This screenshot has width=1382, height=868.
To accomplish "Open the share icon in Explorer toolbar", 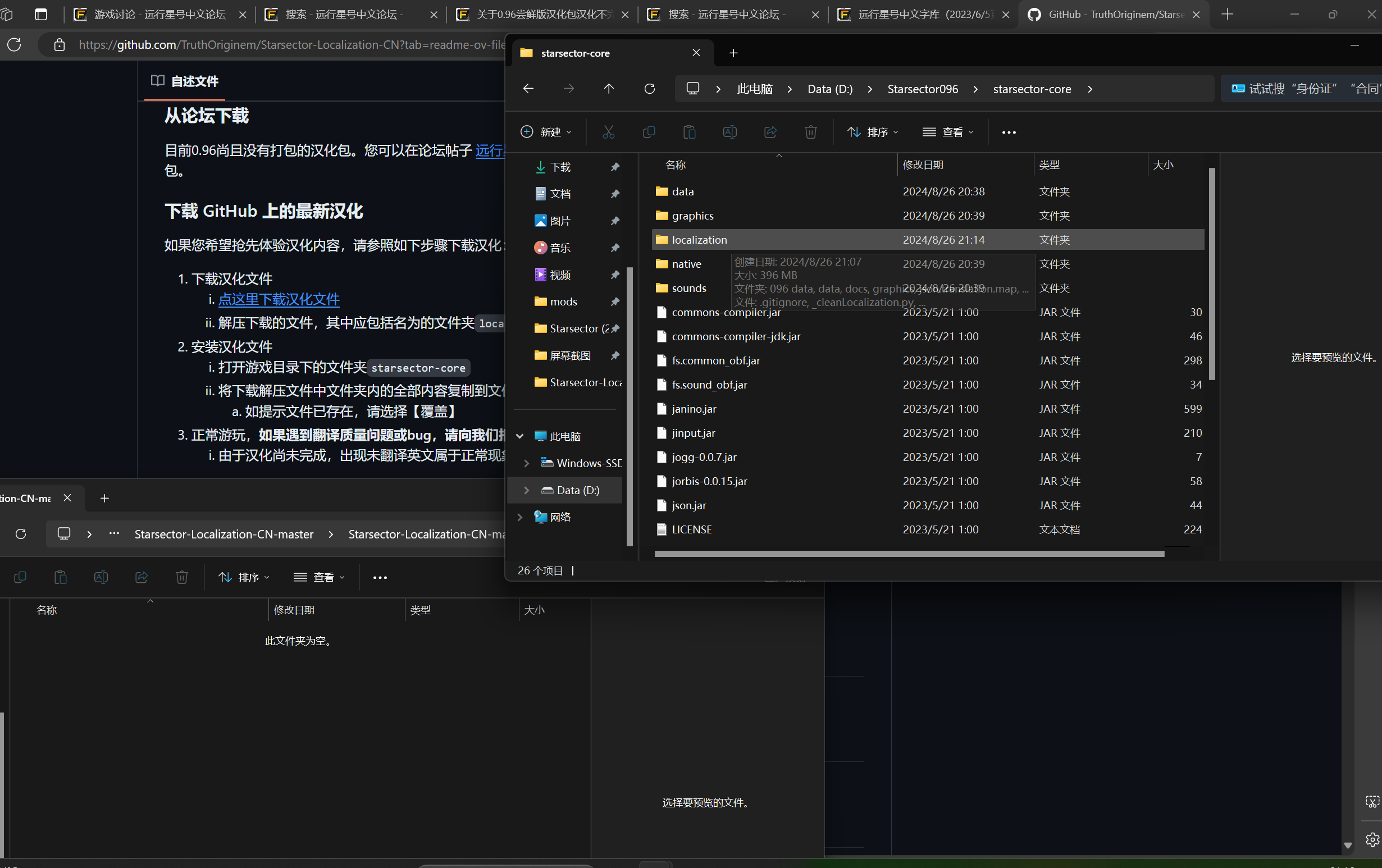I will click(x=770, y=132).
